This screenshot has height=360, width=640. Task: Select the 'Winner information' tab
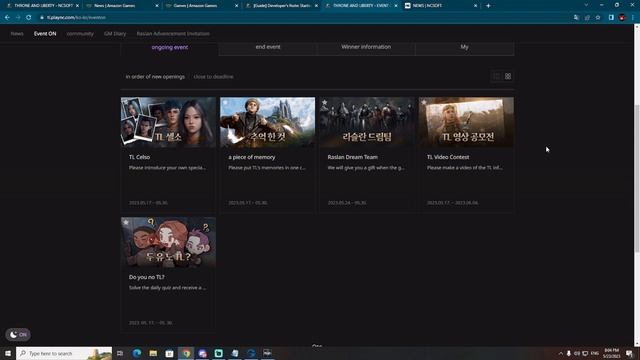click(366, 47)
